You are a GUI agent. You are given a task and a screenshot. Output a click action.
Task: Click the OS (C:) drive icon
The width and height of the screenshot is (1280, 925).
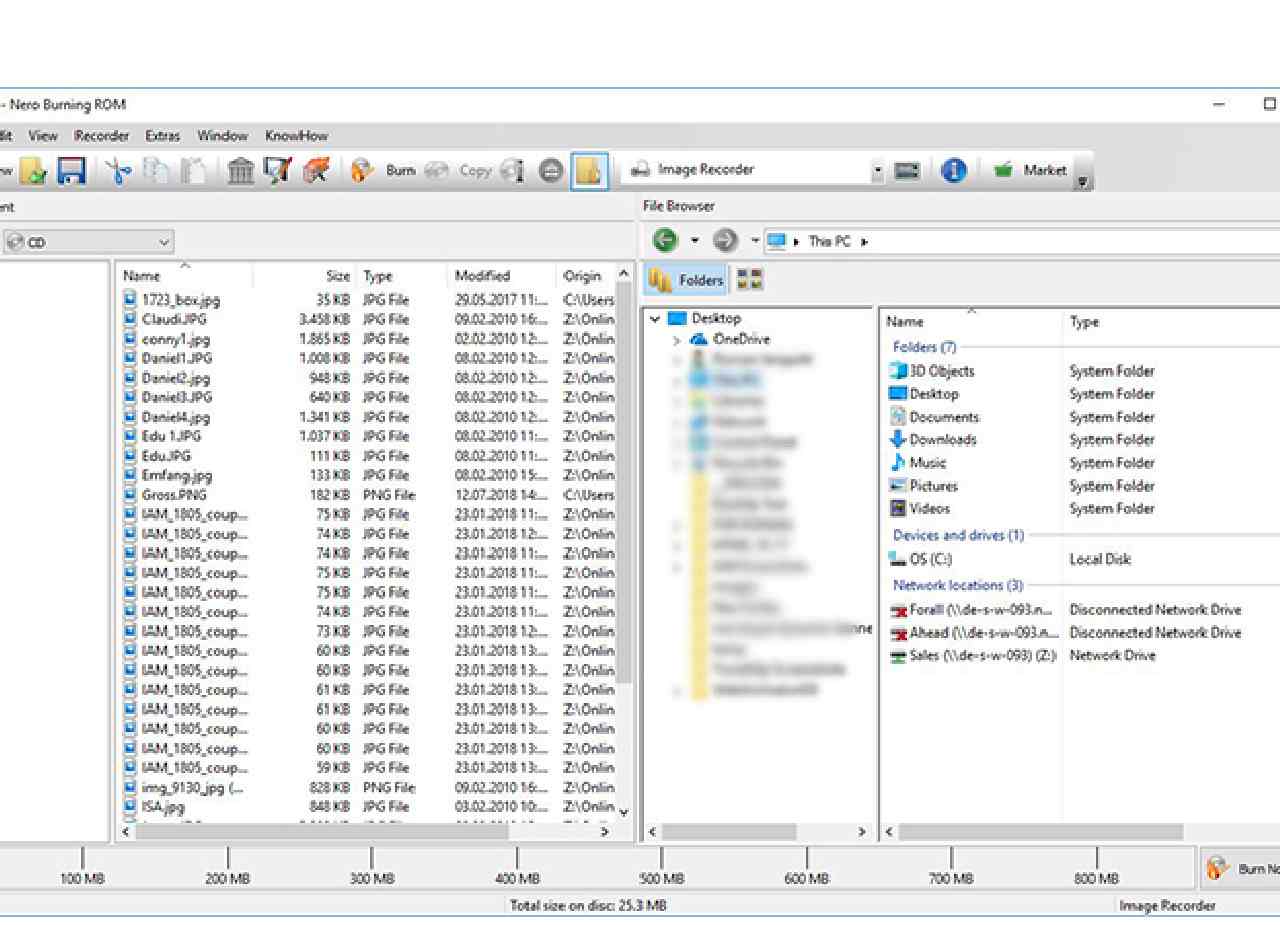[x=898, y=560]
